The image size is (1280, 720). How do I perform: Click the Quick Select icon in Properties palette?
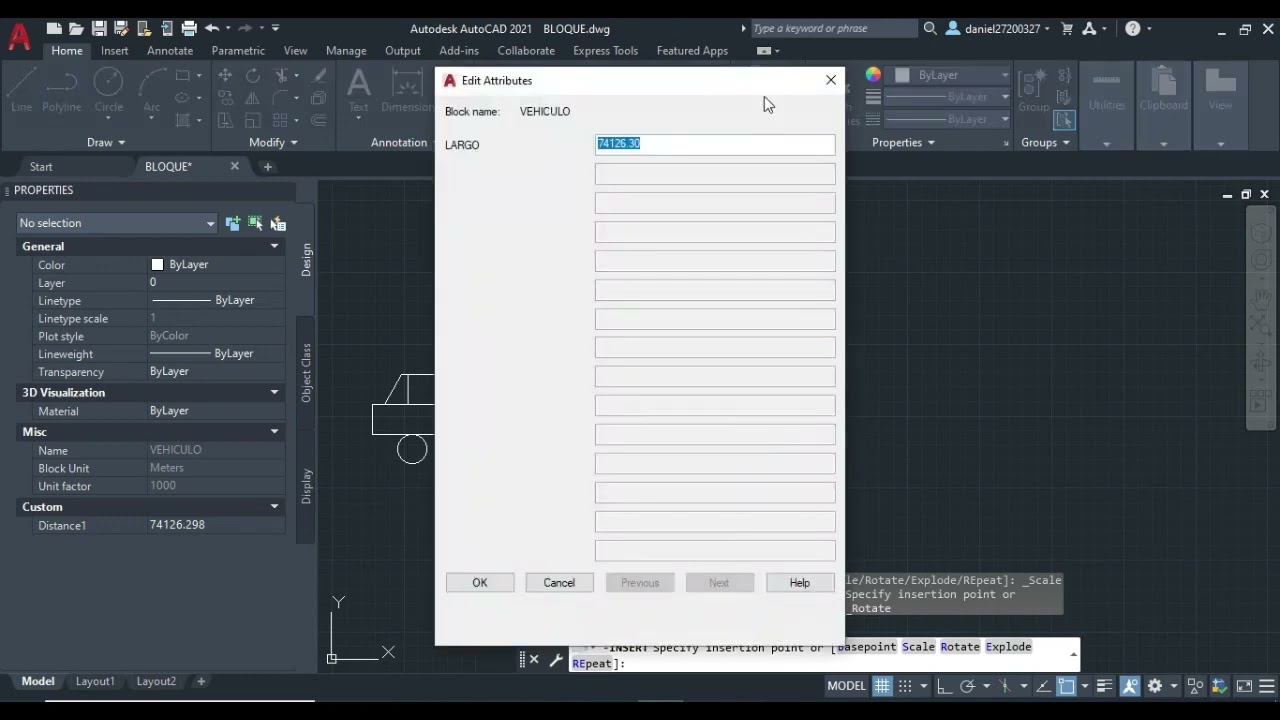click(x=278, y=223)
